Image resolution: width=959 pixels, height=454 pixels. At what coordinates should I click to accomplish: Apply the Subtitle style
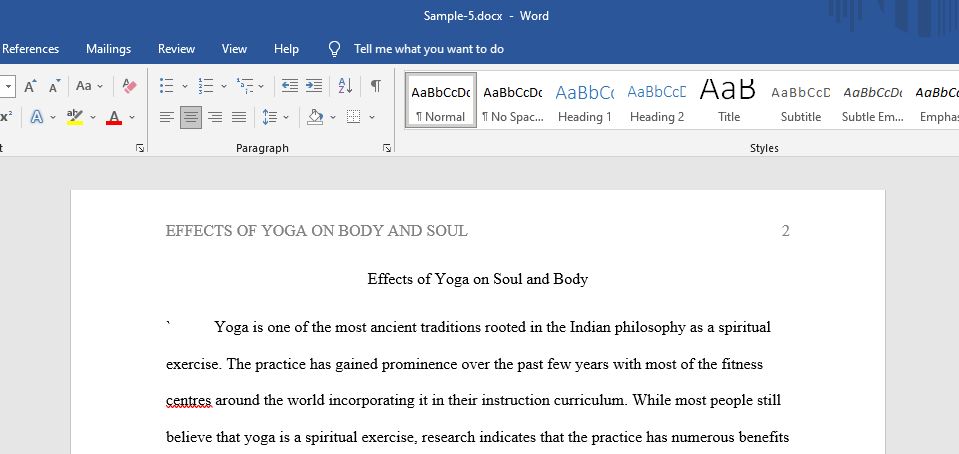pos(801,100)
